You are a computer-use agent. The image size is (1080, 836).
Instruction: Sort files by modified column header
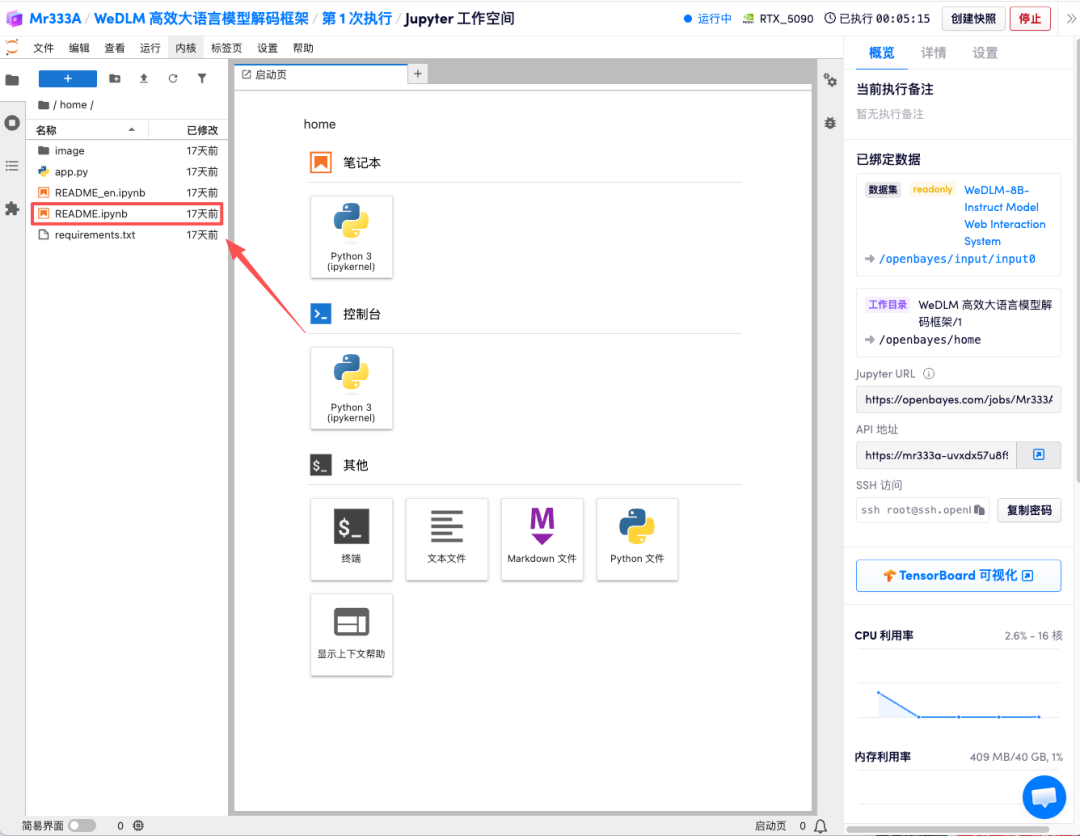pyautogui.click(x=187, y=130)
